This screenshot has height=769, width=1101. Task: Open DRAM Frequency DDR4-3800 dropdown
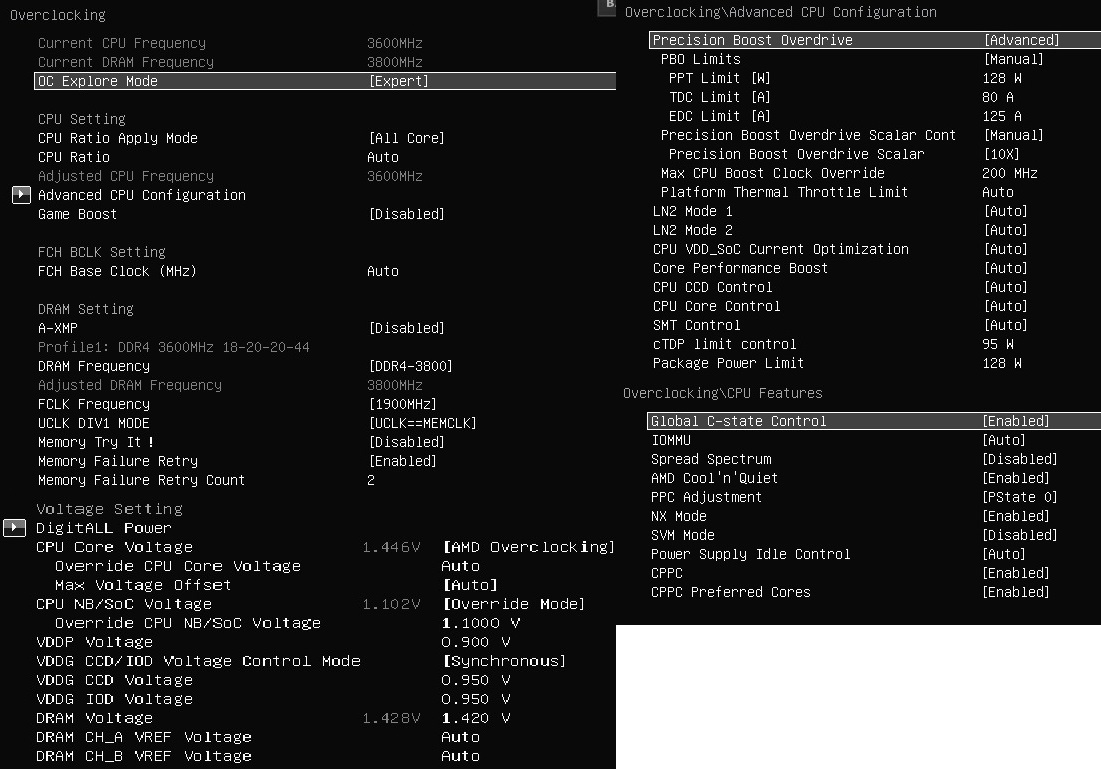click(411, 366)
